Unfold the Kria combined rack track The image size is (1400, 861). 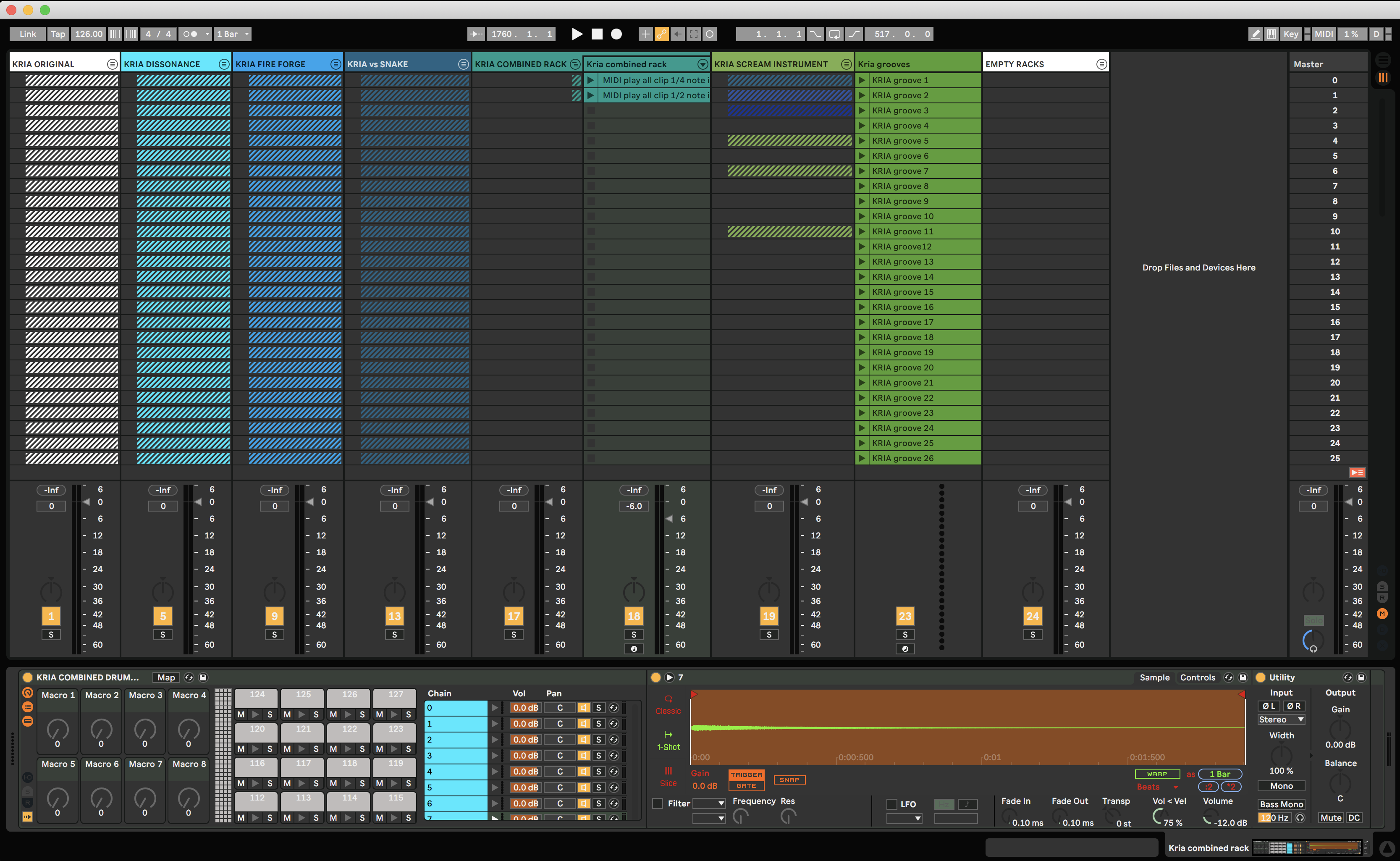point(703,64)
